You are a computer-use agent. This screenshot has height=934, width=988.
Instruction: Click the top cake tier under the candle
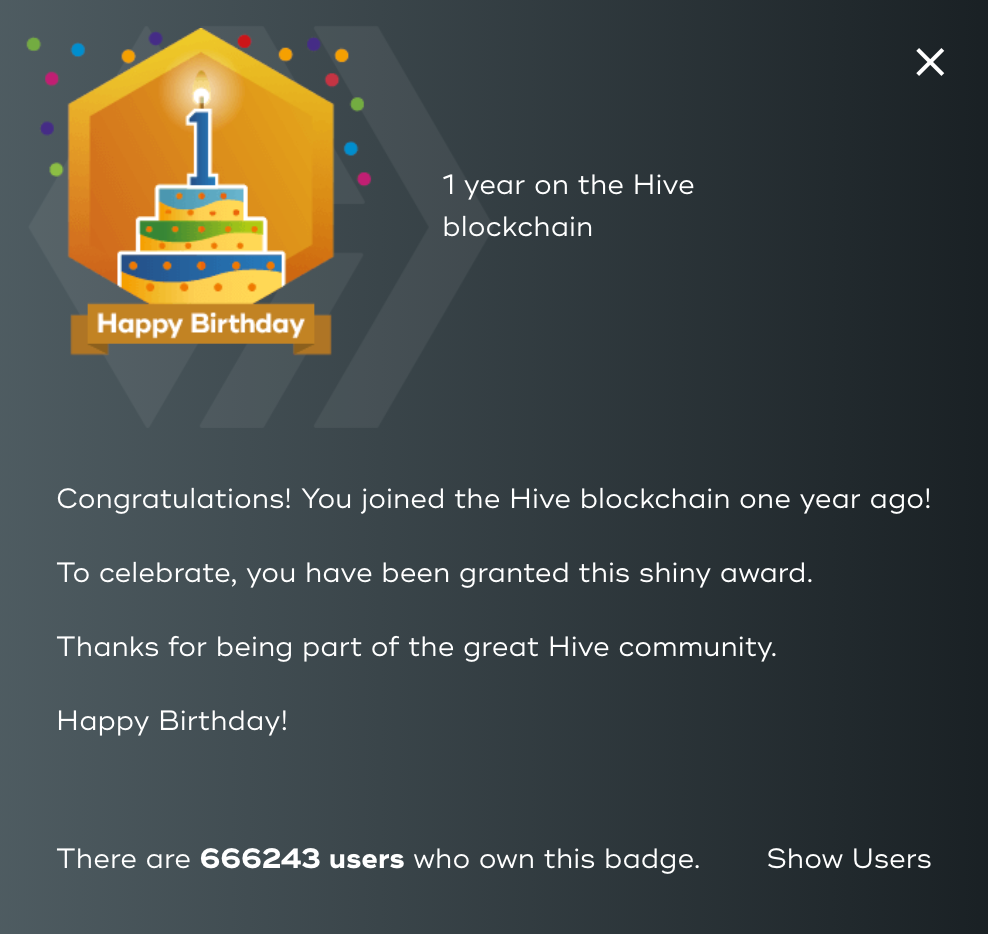click(x=202, y=202)
